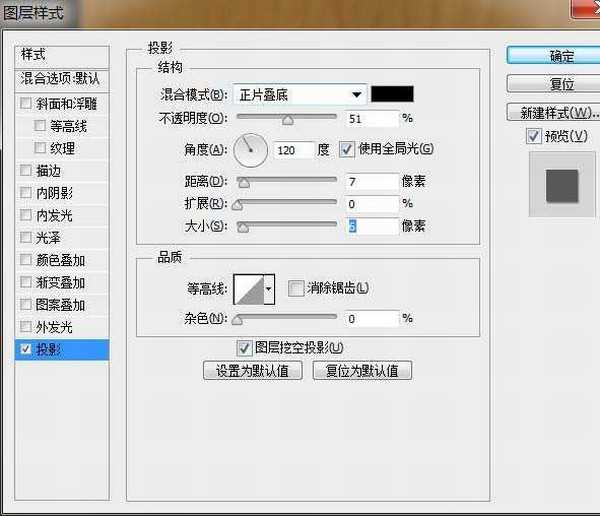Click the 距离 value input field
The width and height of the screenshot is (600, 516).
(371, 181)
